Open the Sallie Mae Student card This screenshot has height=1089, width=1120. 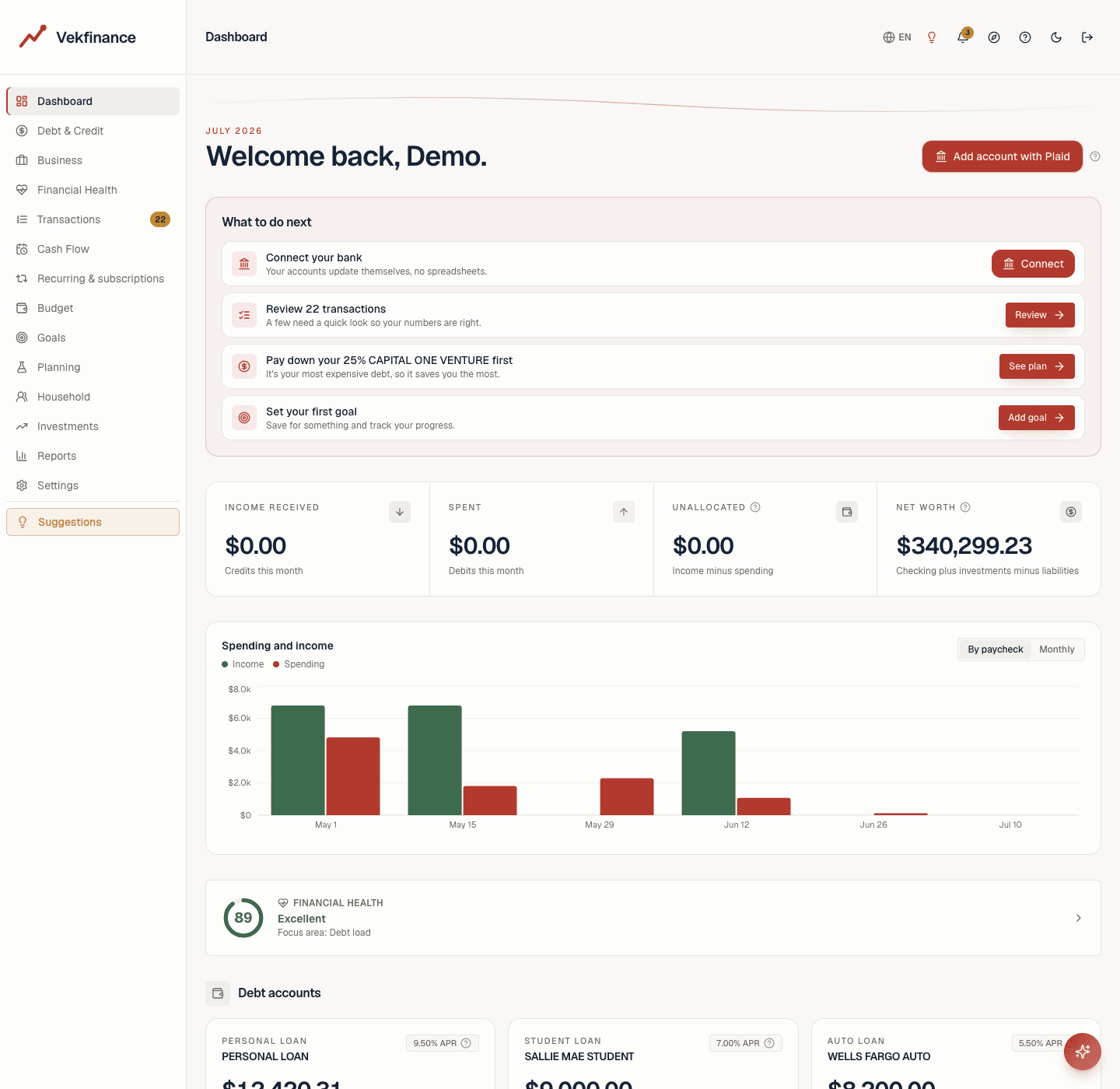coord(653,1054)
